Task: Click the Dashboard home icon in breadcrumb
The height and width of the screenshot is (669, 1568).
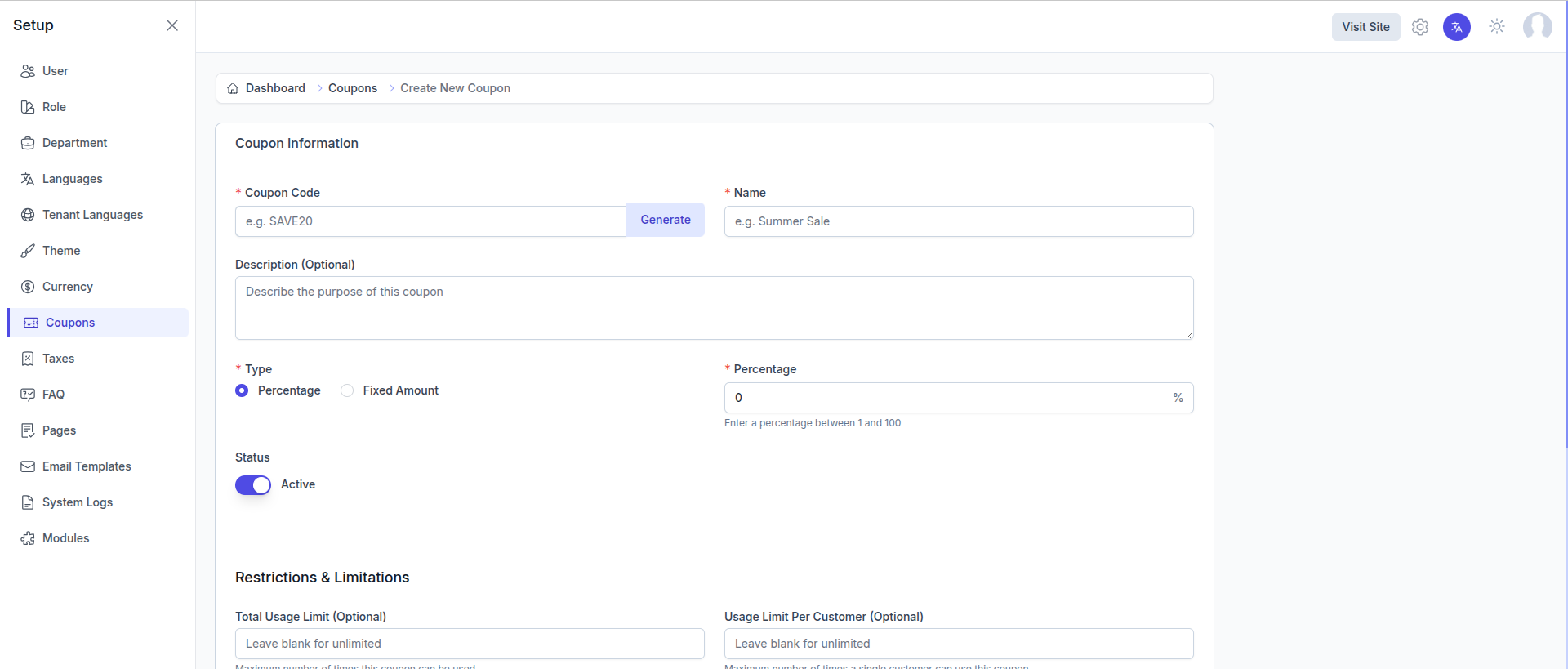Action: click(233, 88)
